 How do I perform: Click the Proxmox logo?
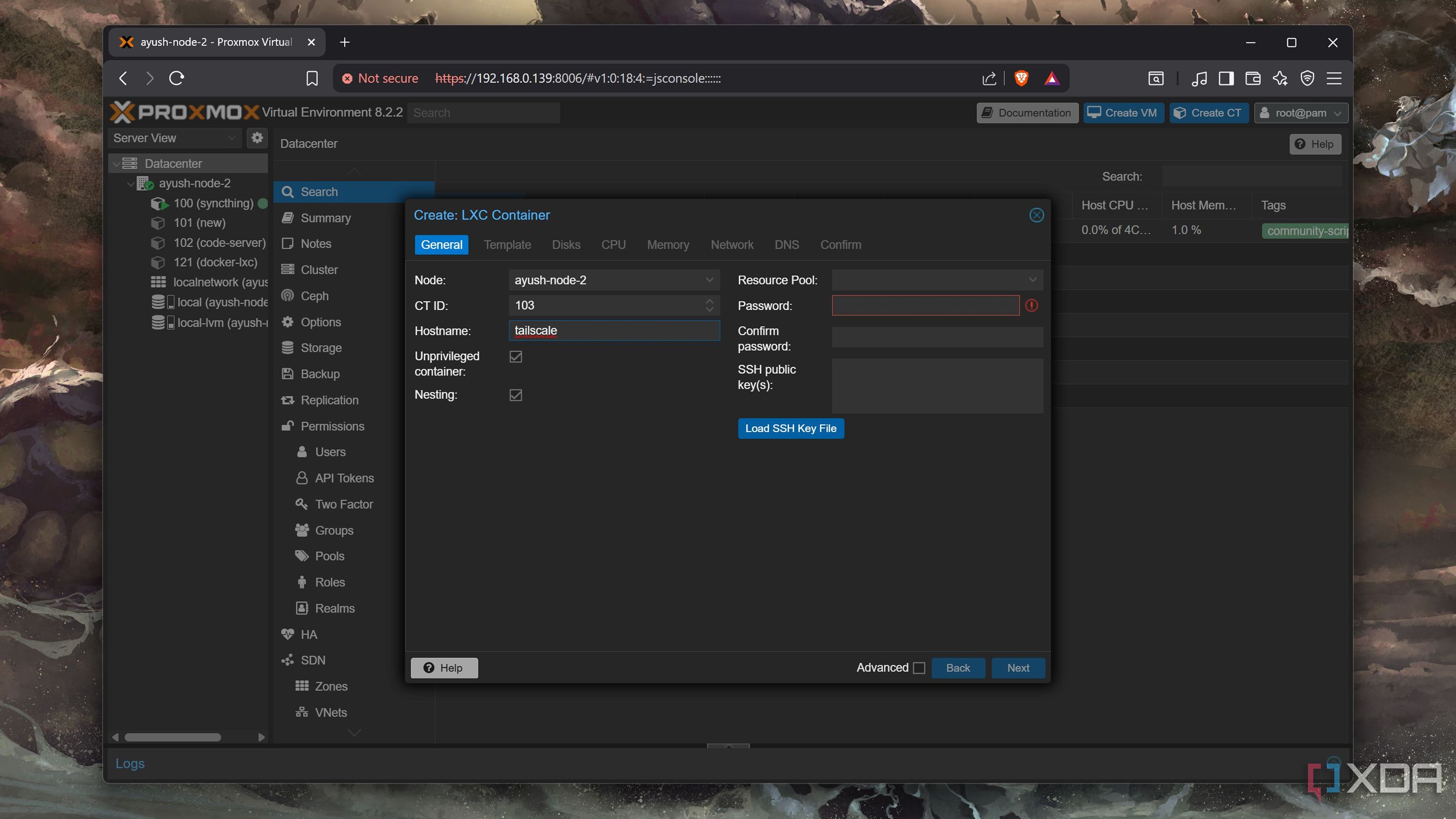[185, 113]
